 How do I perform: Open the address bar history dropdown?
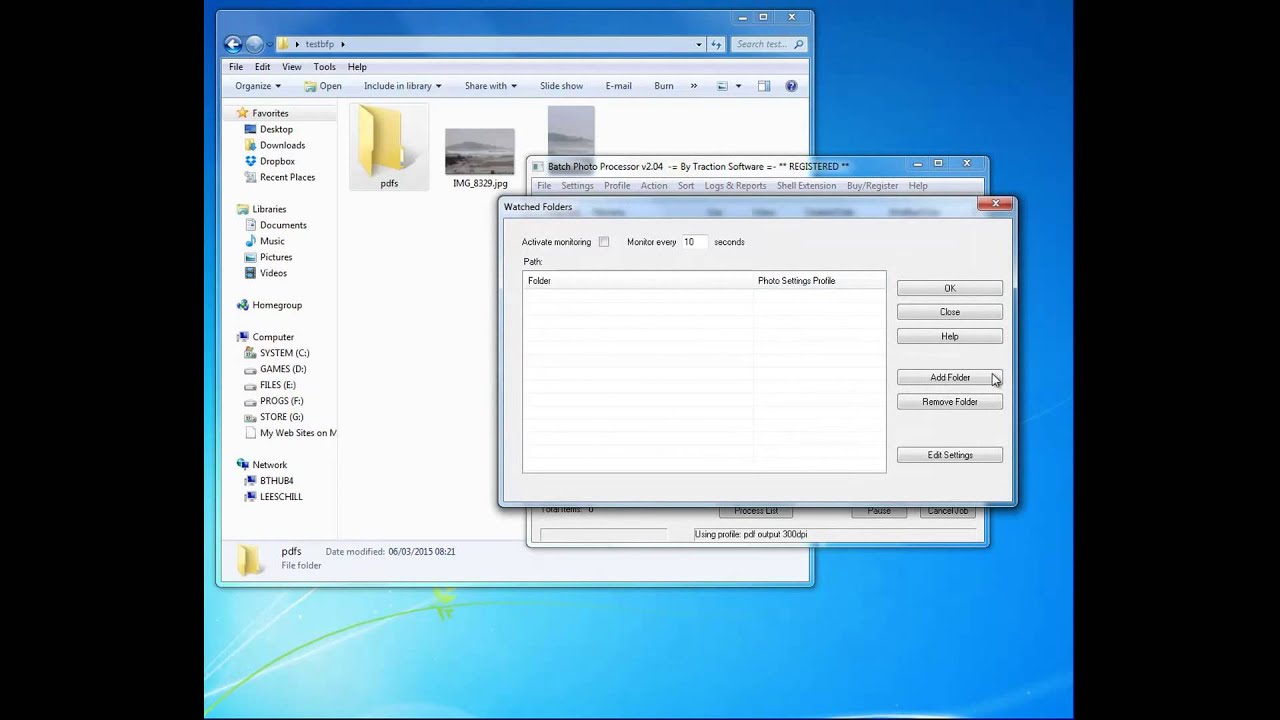[699, 44]
